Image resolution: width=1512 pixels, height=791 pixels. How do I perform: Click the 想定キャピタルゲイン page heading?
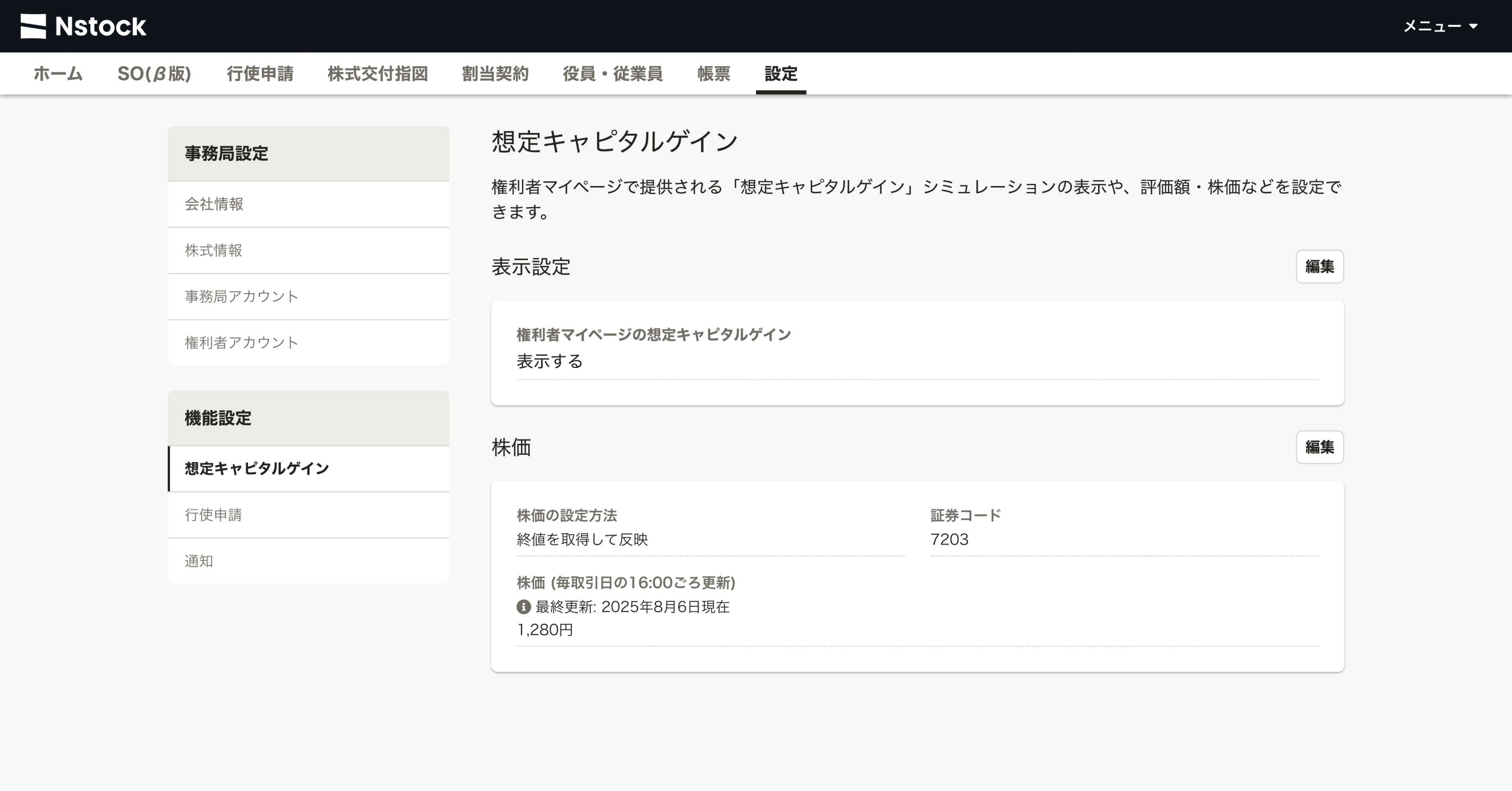click(x=615, y=141)
